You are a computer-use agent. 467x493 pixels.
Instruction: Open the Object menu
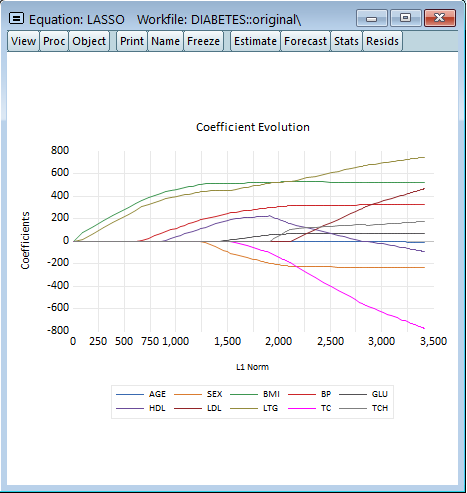pyautogui.click(x=89, y=41)
